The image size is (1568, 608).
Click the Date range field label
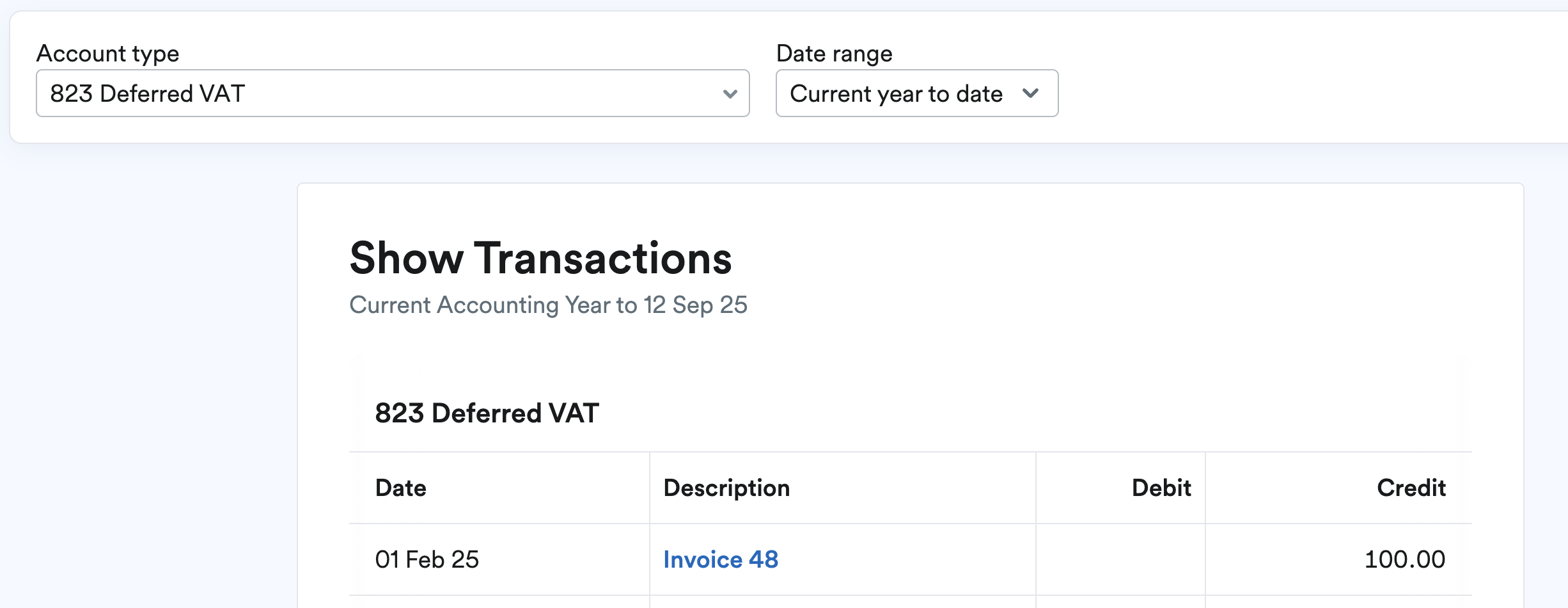click(x=834, y=53)
